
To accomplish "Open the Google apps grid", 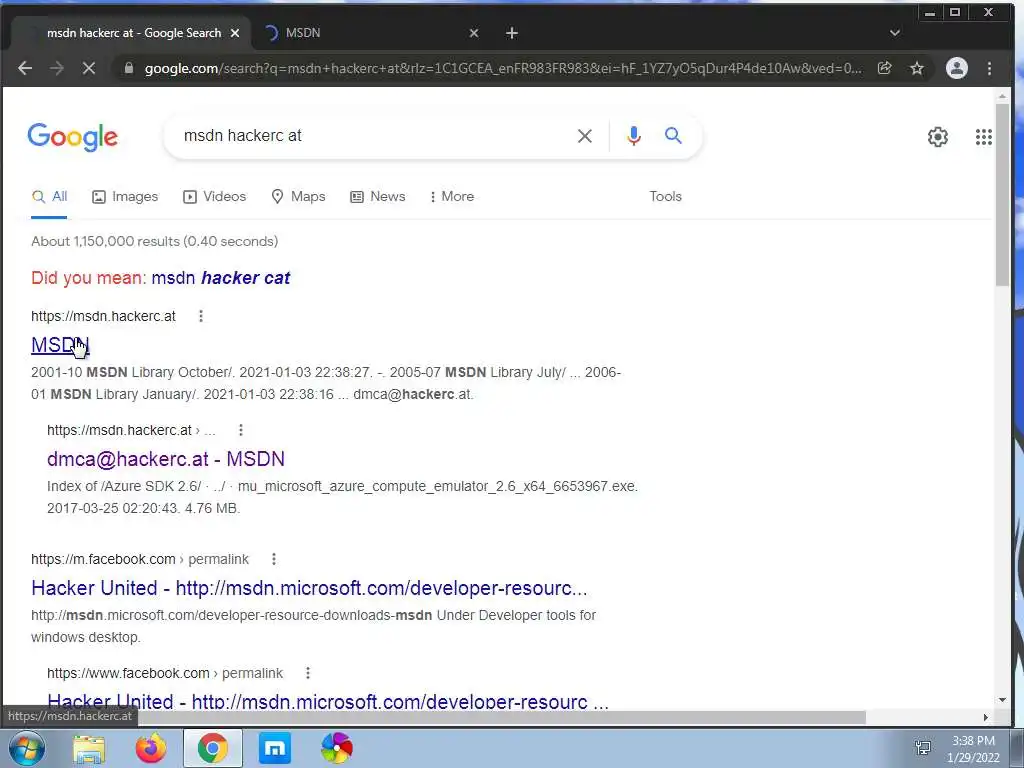I will coord(984,136).
